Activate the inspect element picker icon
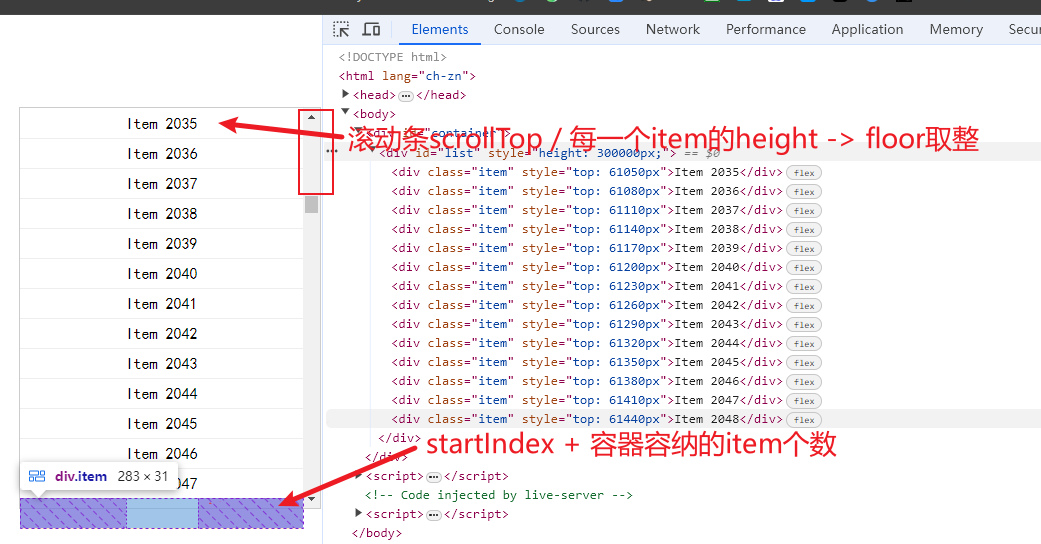This screenshot has width=1041, height=544. point(341,29)
